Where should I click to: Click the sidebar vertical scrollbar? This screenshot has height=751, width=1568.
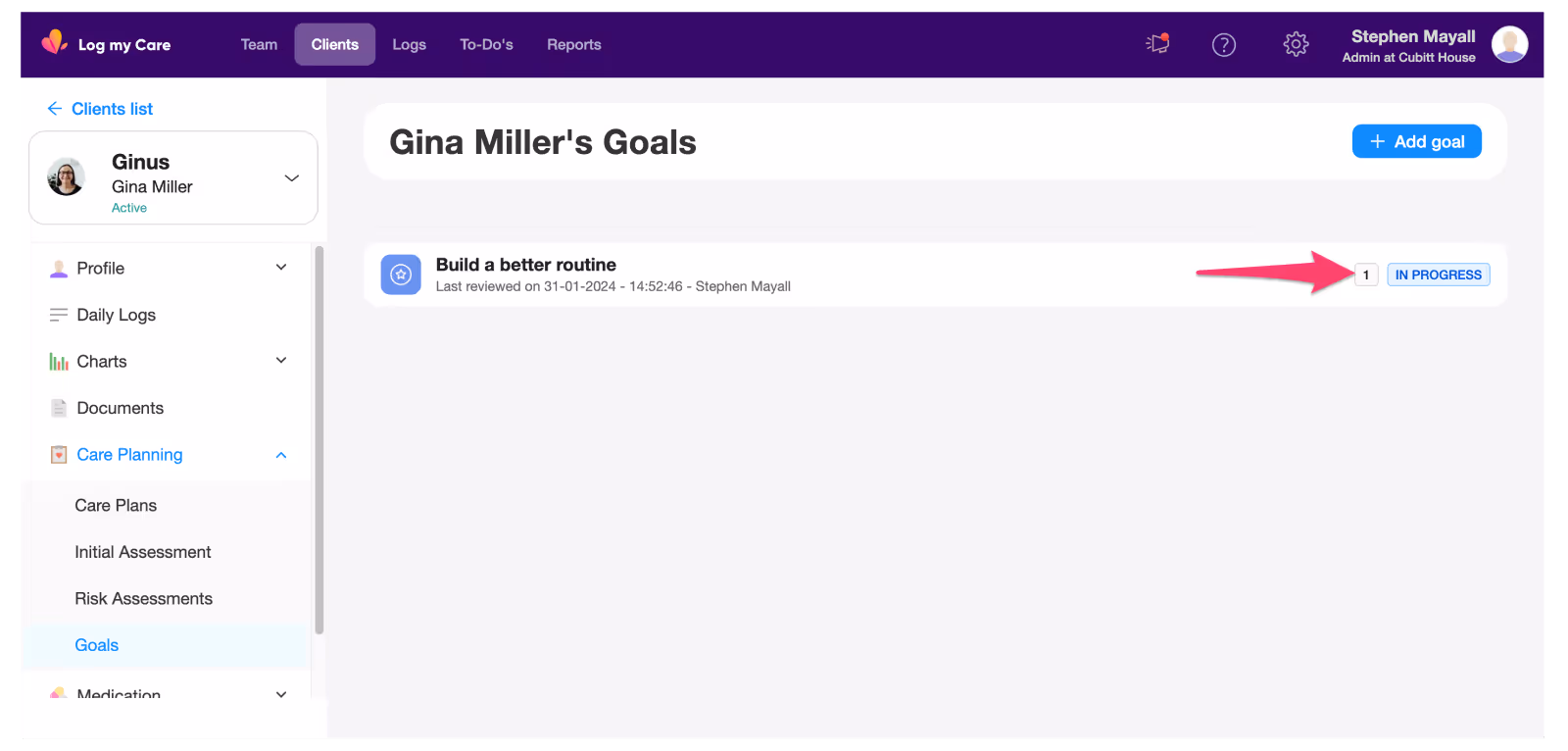click(x=318, y=439)
